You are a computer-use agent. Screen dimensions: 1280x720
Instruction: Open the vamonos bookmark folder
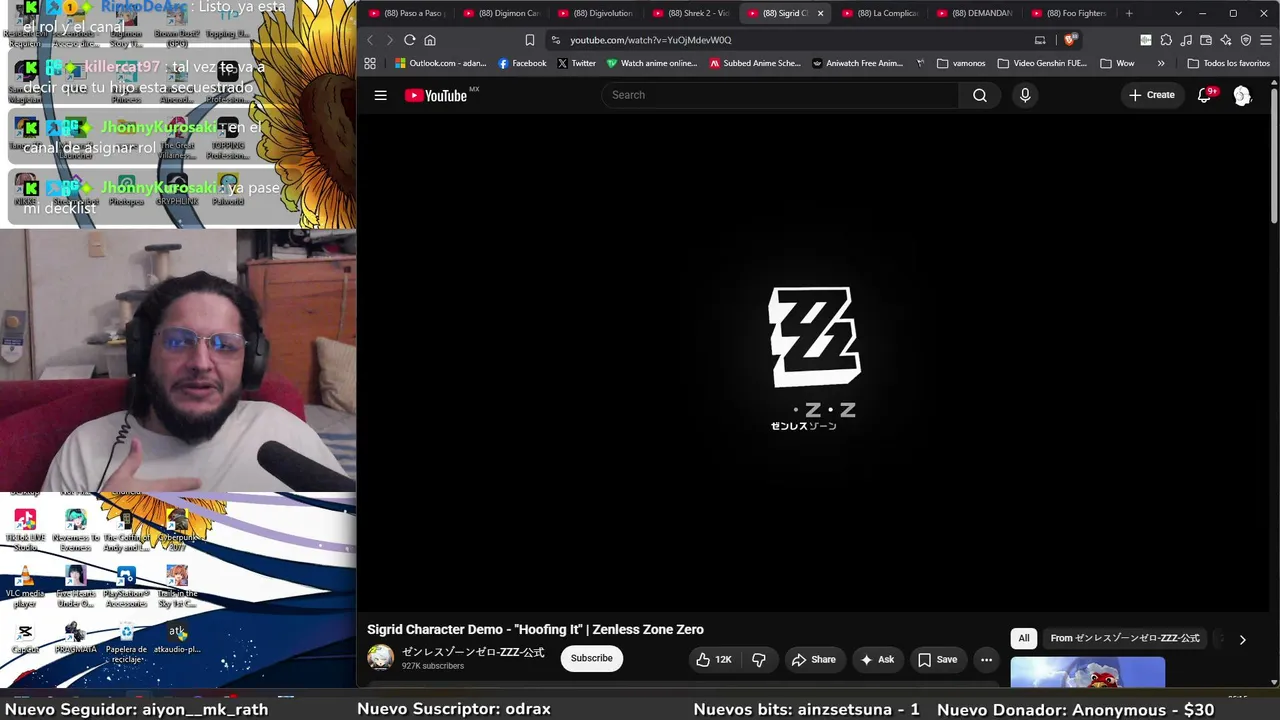click(x=961, y=63)
